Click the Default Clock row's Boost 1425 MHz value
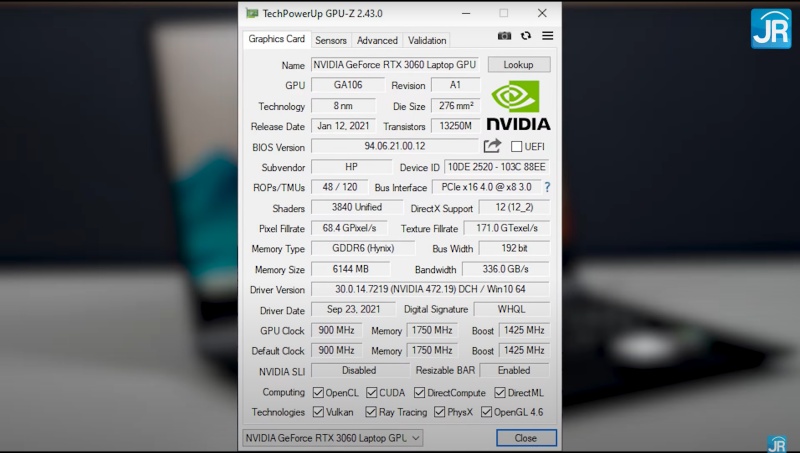800x453 pixels. coord(524,350)
